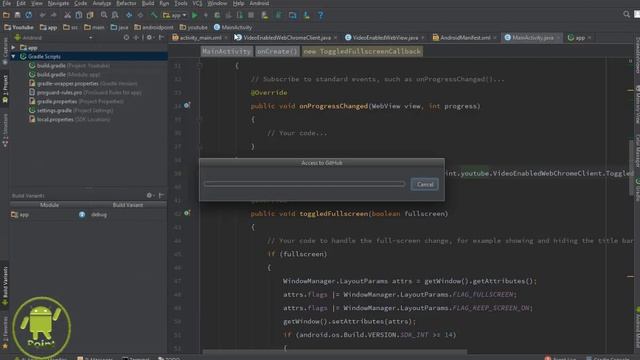Click new ToggledFullscreenCallback breadcrumb
This screenshot has width=640, height=360.
point(362,51)
